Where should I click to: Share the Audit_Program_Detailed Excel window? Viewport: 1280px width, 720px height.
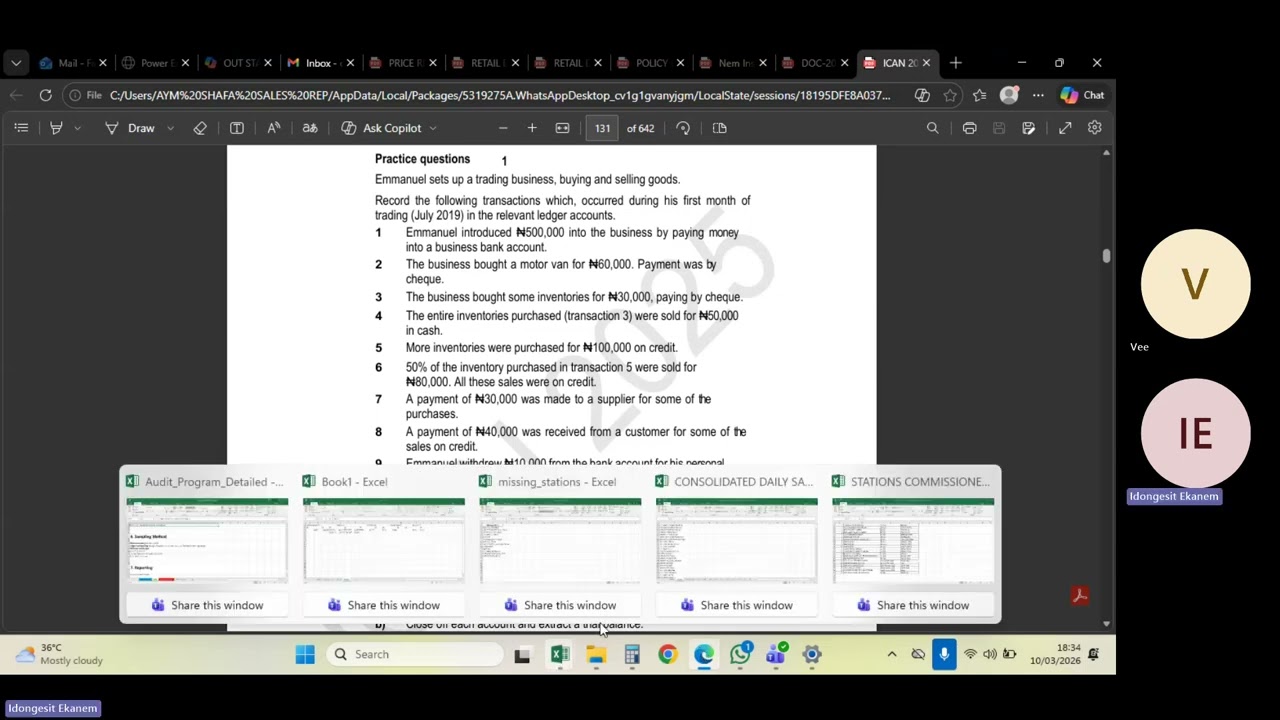click(x=207, y=605)
